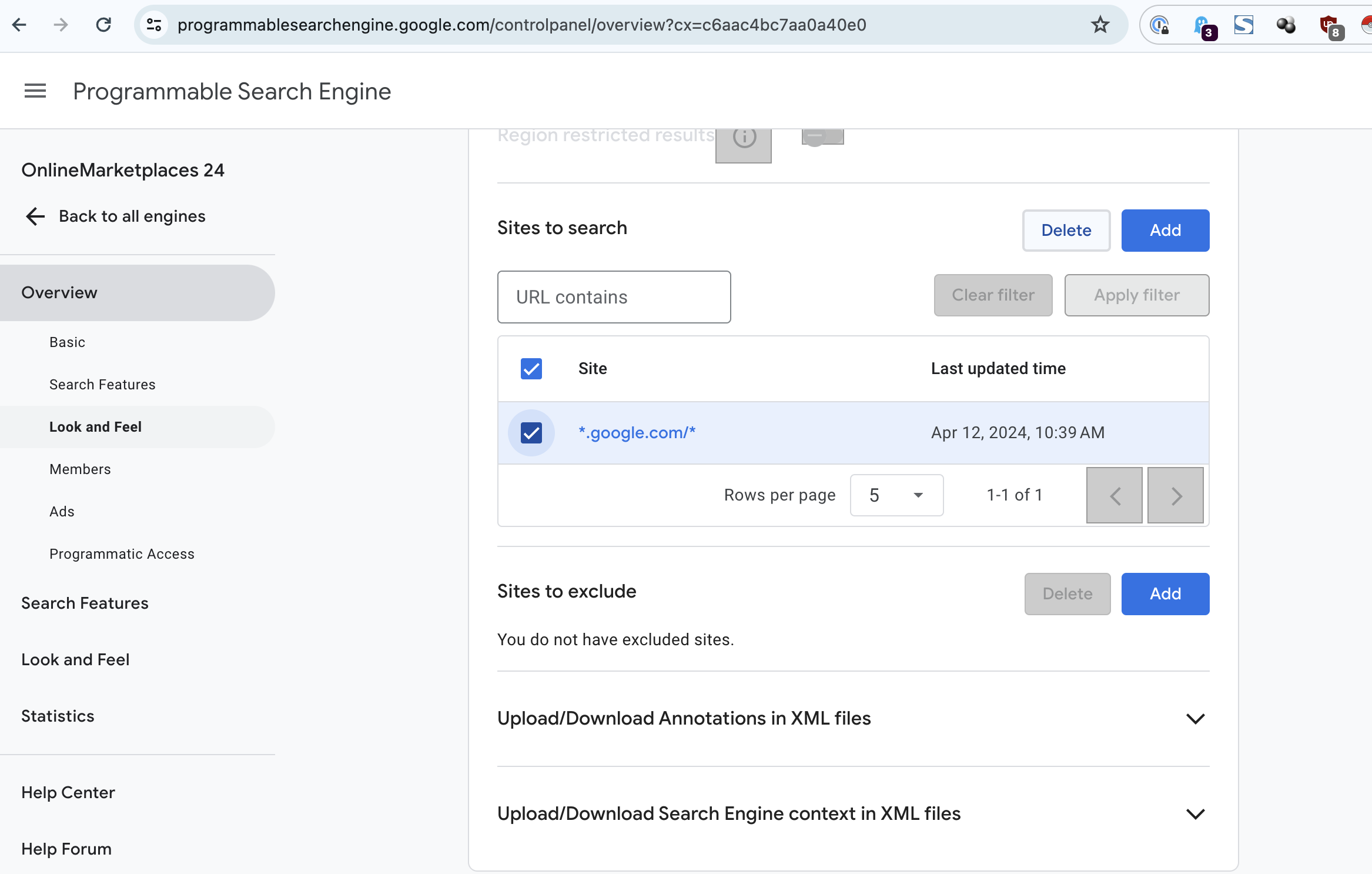Uncheck the *.google.com/* site checkbox
Viewport: 1372px width, 874px height.
[x=531, y=433]
